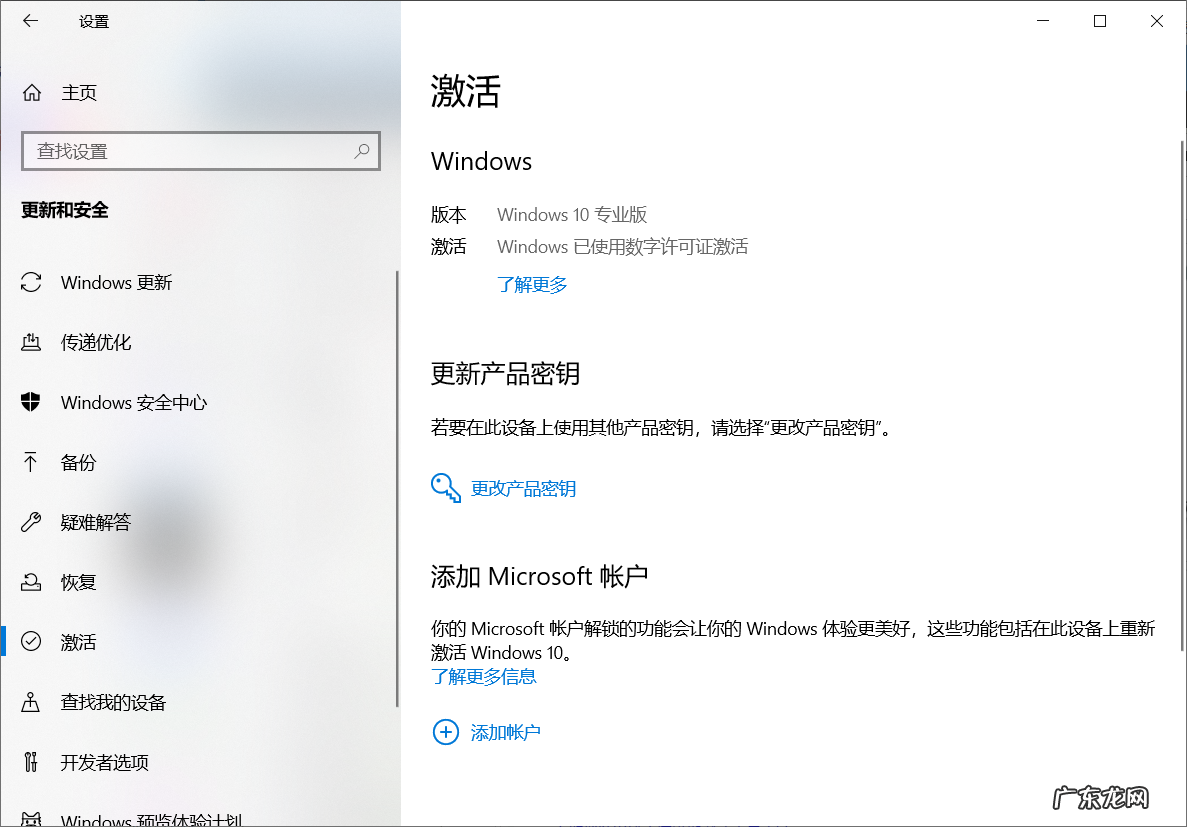Screen dimensions: 1187x827
Task: Click inside the 查找设置 search box
Action: click(180, 150)
